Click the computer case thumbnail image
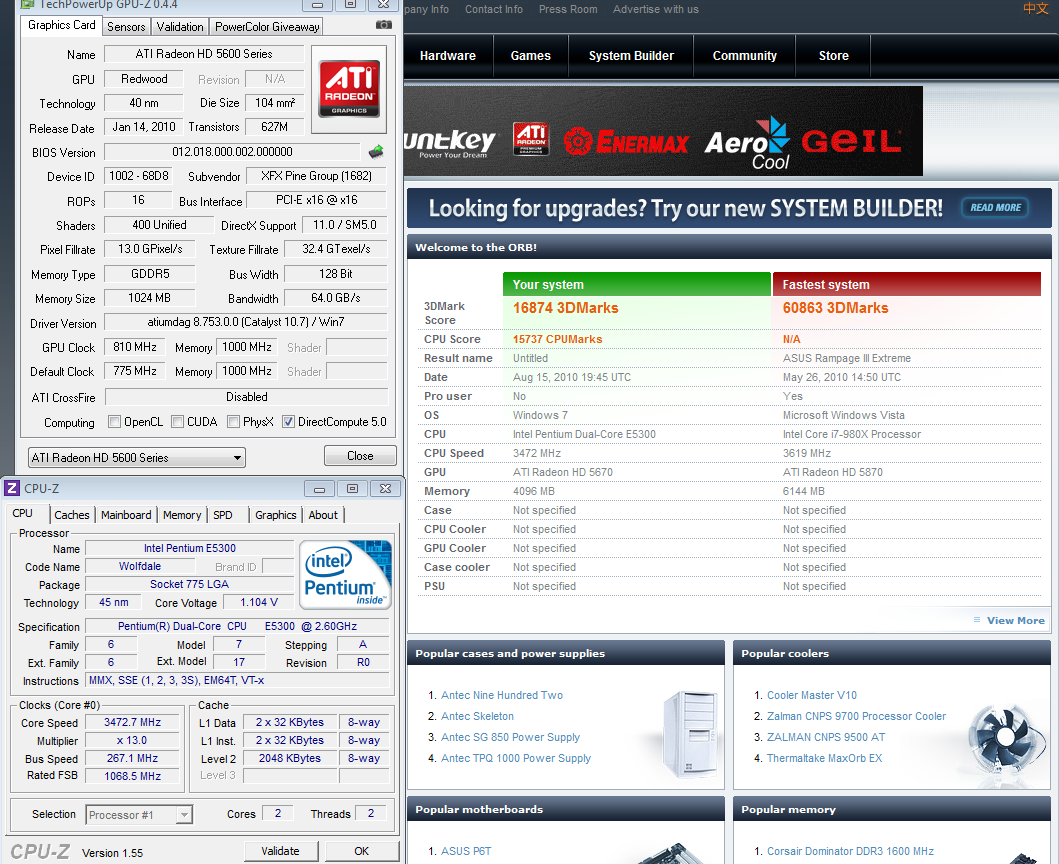Viewport: 1059px width, 864px height. coord(688,734)
